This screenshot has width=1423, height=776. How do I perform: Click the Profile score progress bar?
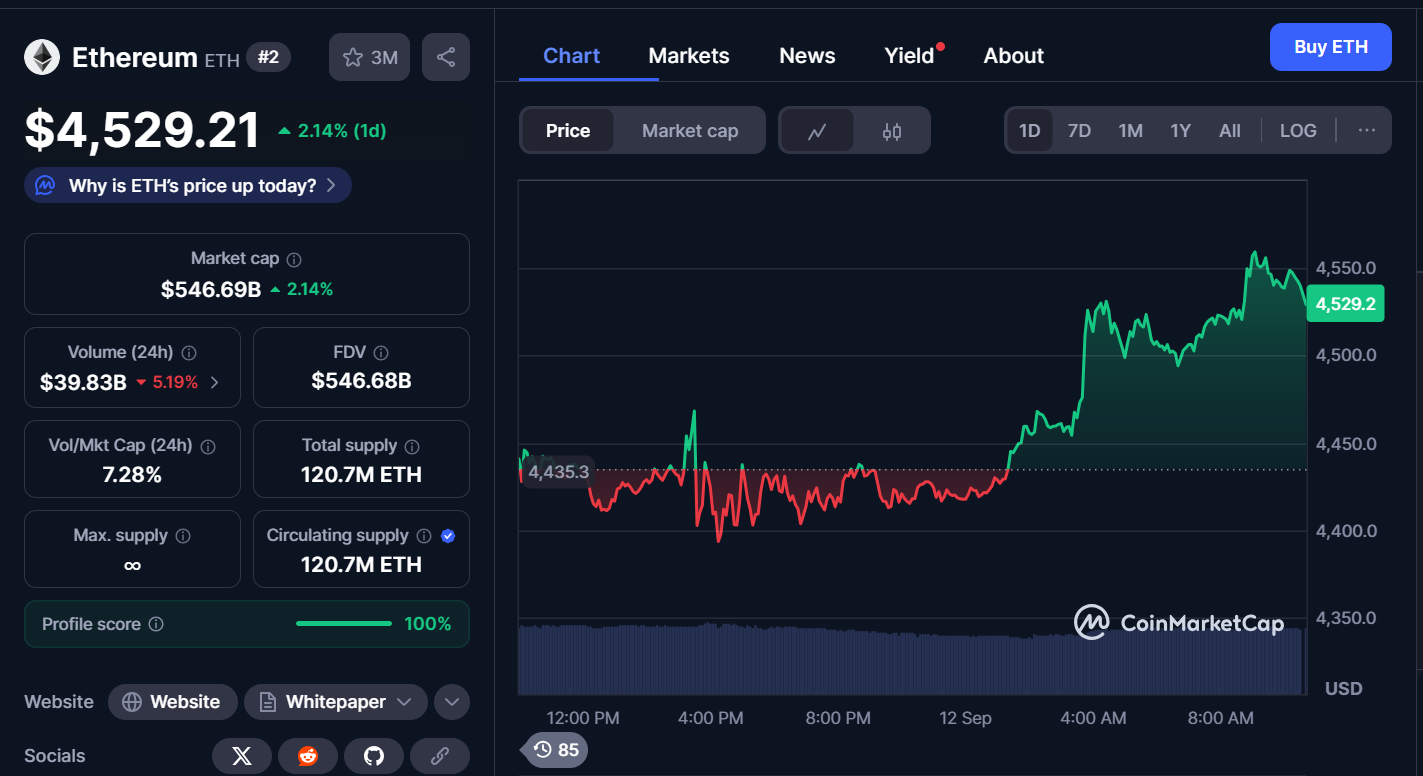pos(344,624)
